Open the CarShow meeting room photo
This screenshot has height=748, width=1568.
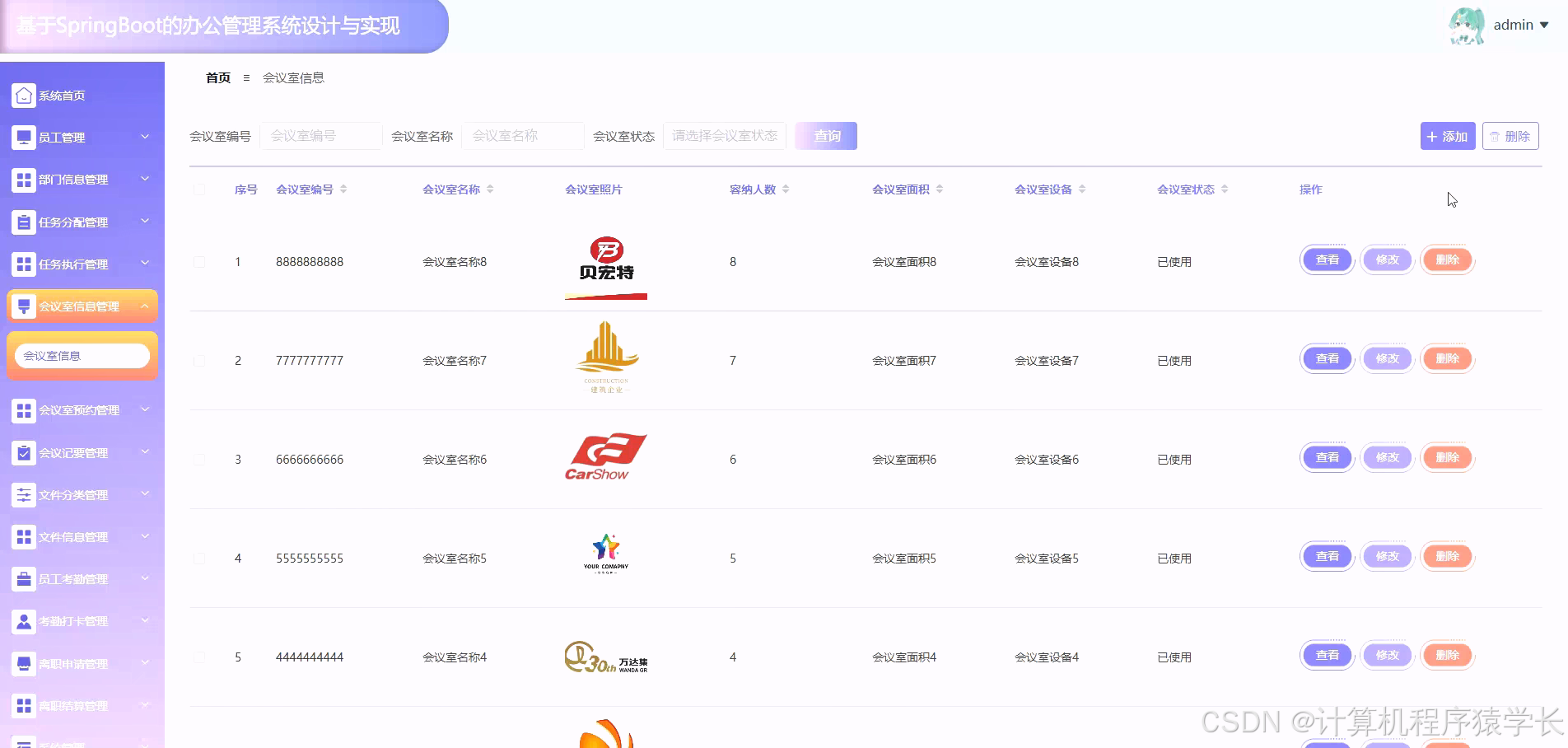coord(606,457)
